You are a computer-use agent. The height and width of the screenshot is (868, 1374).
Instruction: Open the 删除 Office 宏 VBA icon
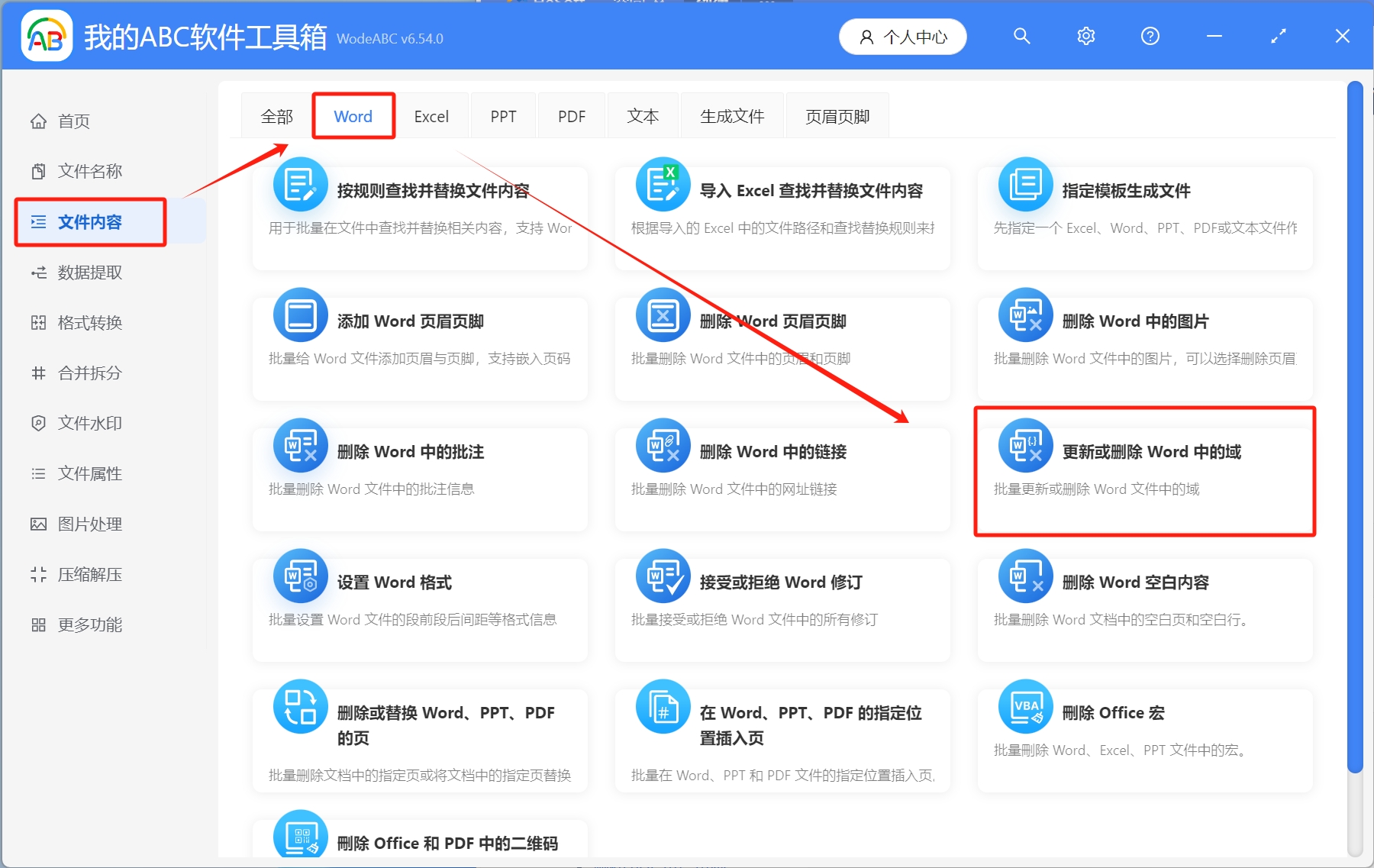coord(1025,706)
